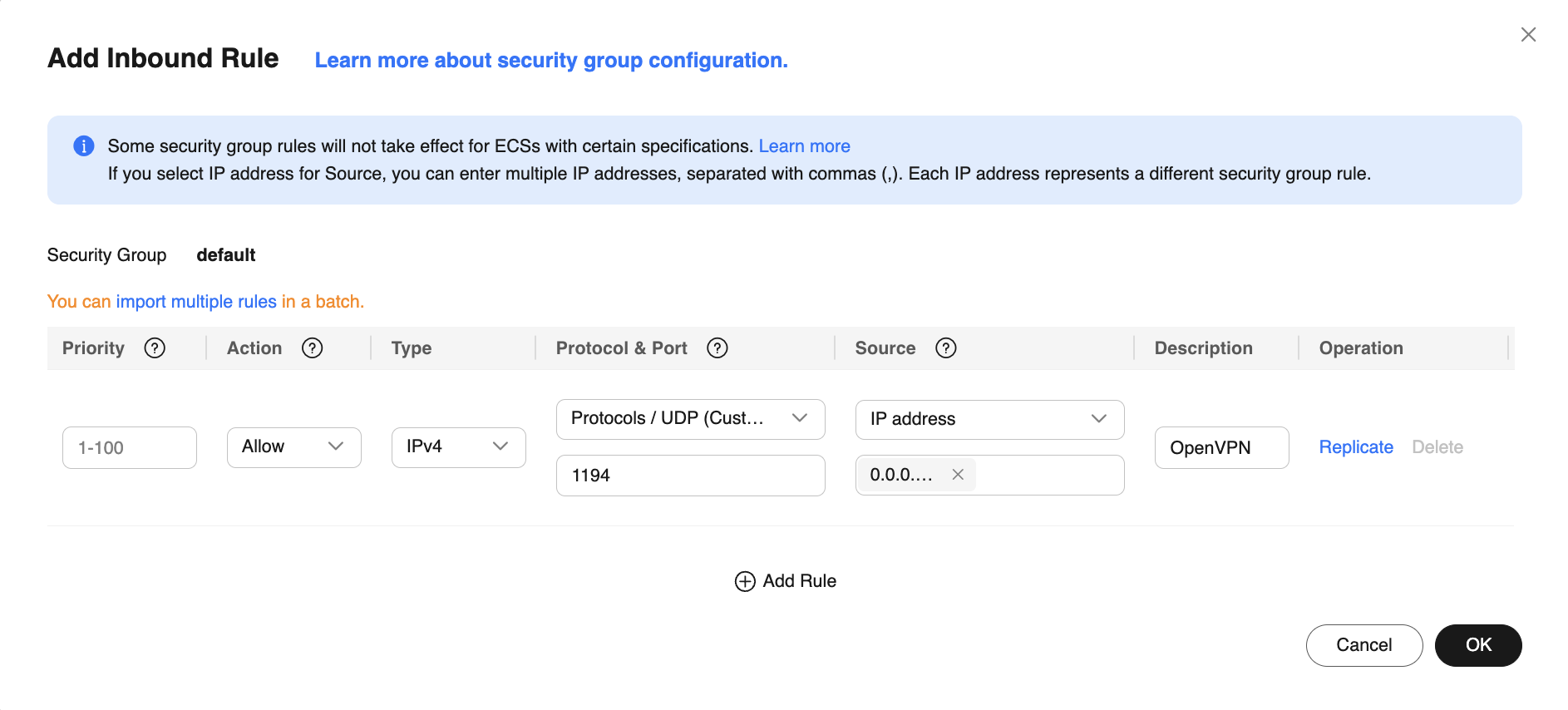This screenshot has height=710, width=1568.
Task: Click the Add Inbound Rule title
Action: [163, 58]
